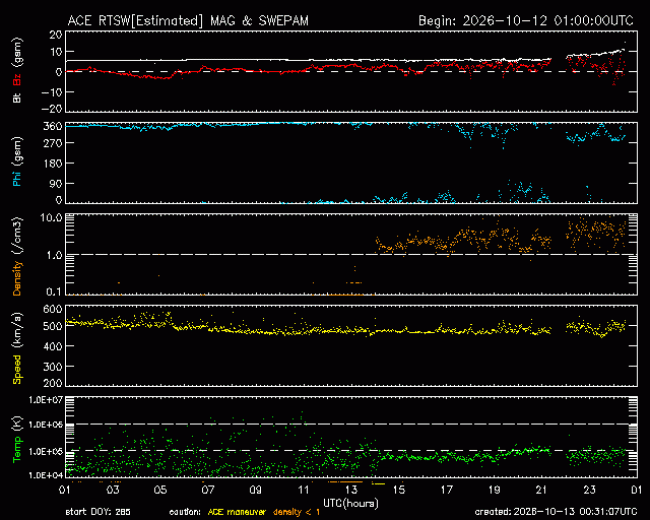Viewport: 650px width, 520px height.
Task: Click the '21' hour tick label
Action: (541, 490)
